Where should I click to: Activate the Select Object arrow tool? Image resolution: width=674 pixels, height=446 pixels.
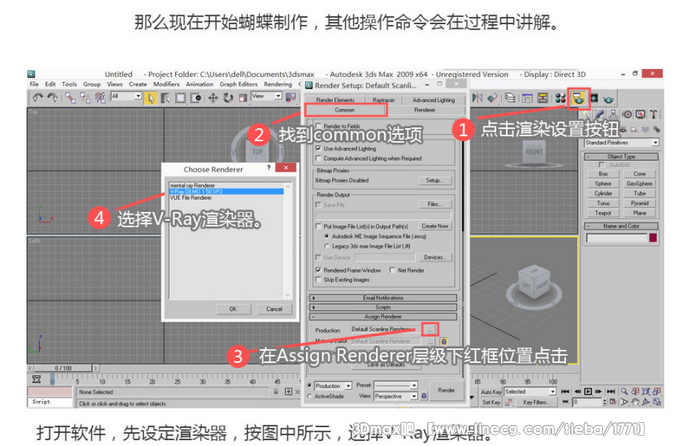pyautogui.click(x=150, y=98)
